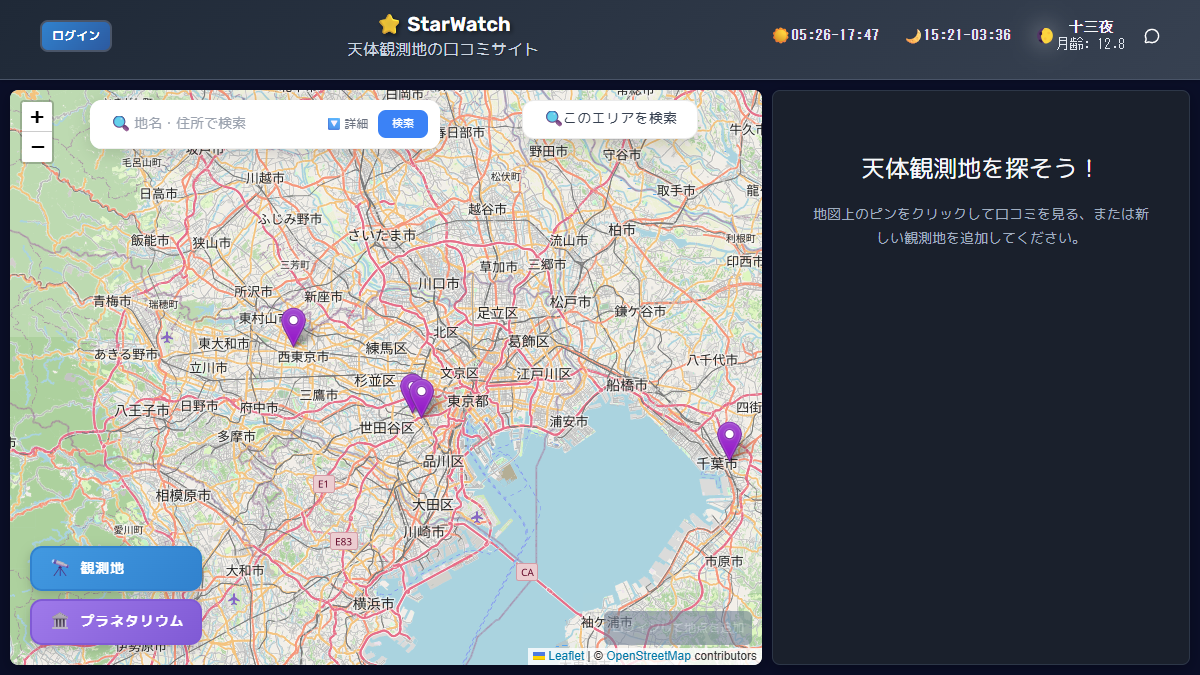
Task: Search this area via このエリアを検索
Action: (608, 119)
